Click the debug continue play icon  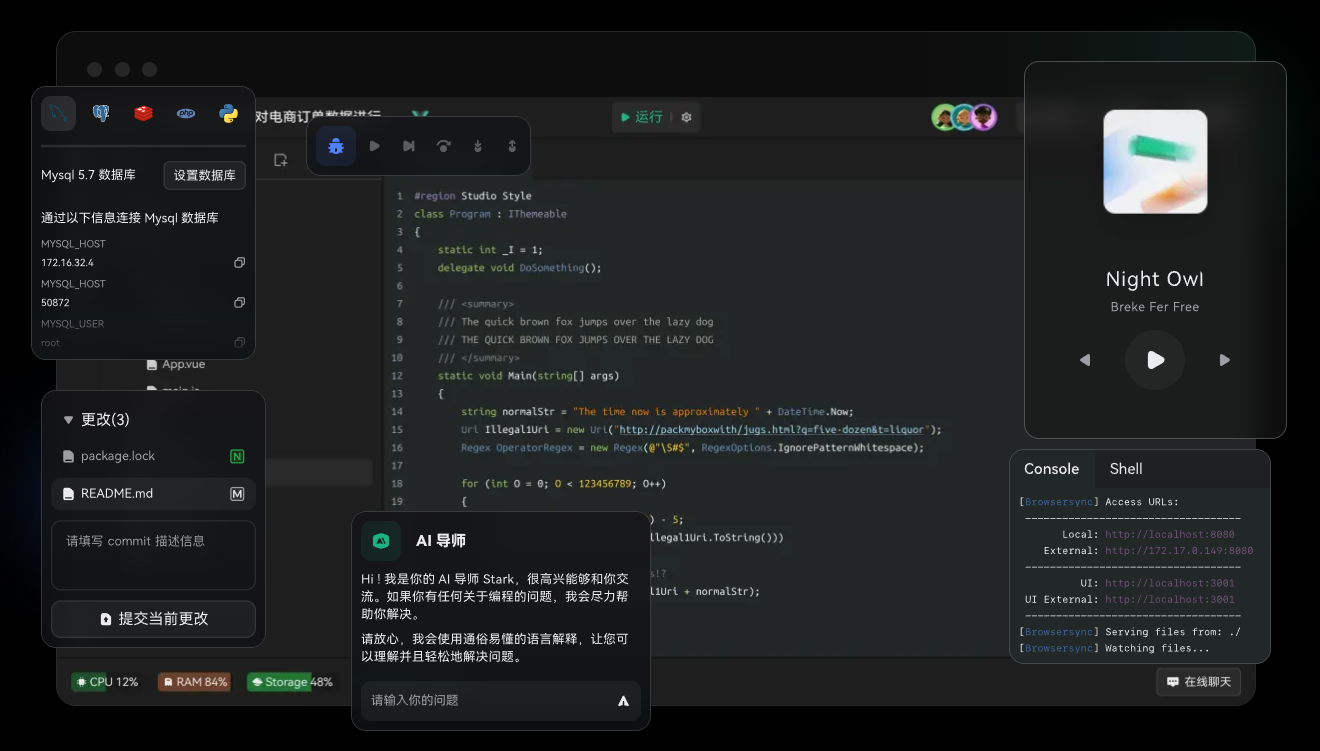point(374,146)
